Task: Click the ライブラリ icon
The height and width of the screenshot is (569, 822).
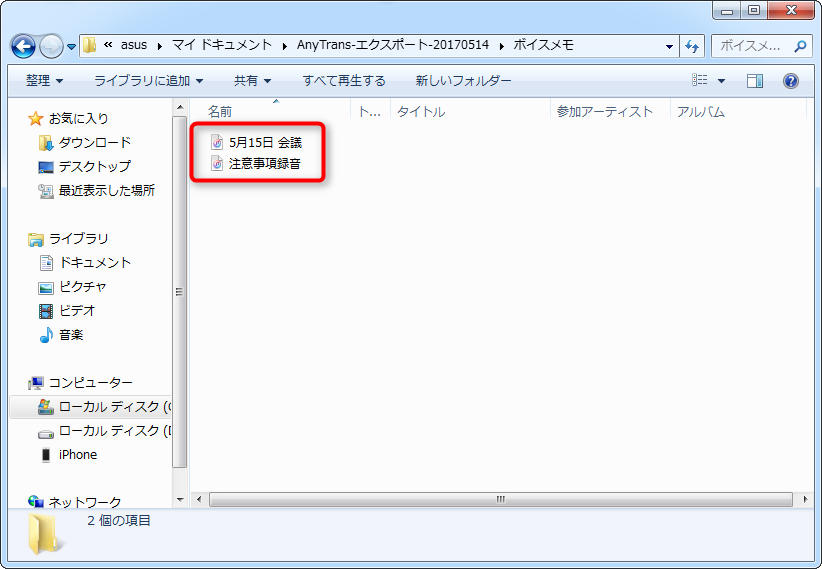Action: [x=35, y=240]
